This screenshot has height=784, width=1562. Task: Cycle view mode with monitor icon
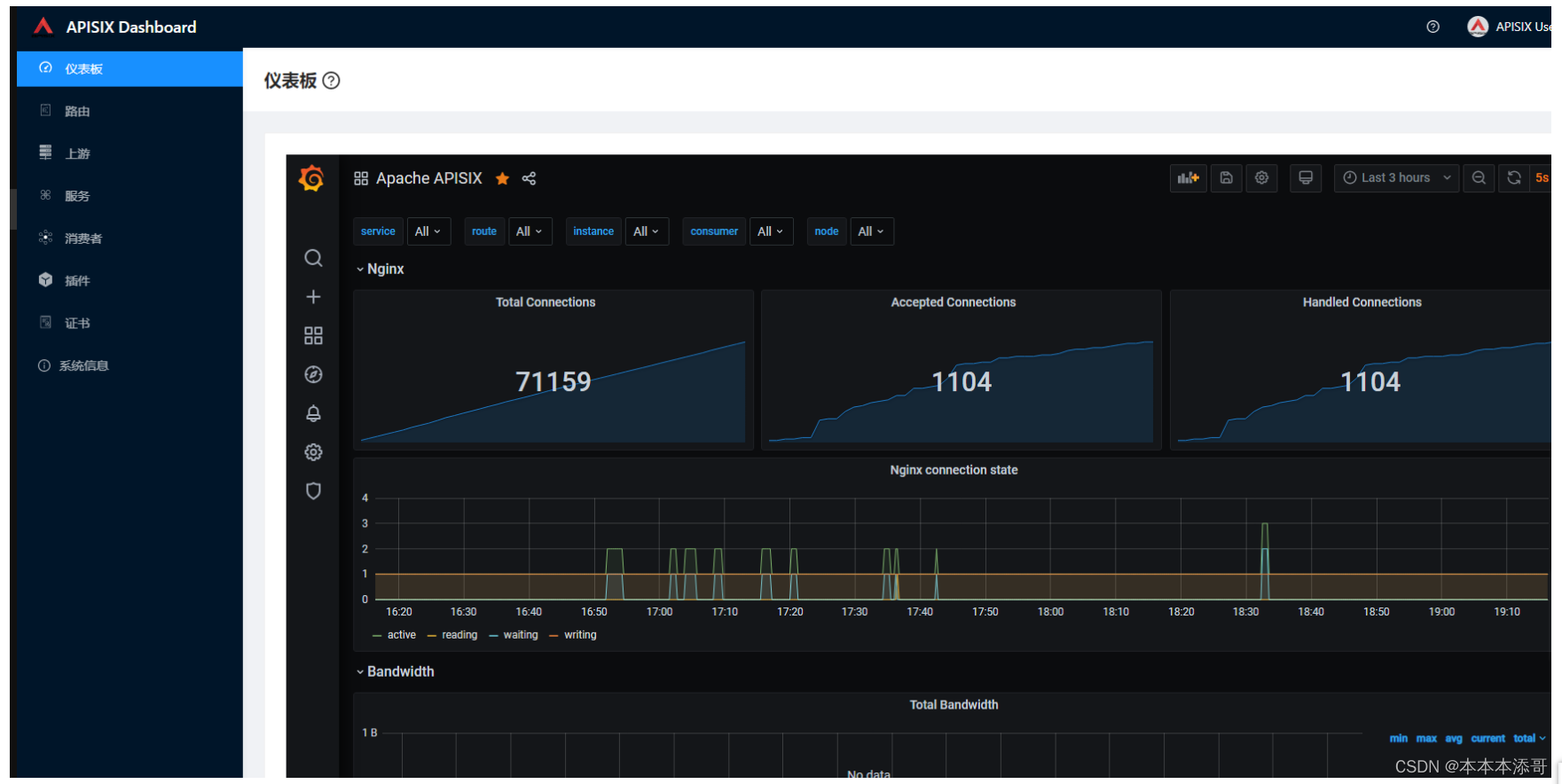pos(1306,178)
